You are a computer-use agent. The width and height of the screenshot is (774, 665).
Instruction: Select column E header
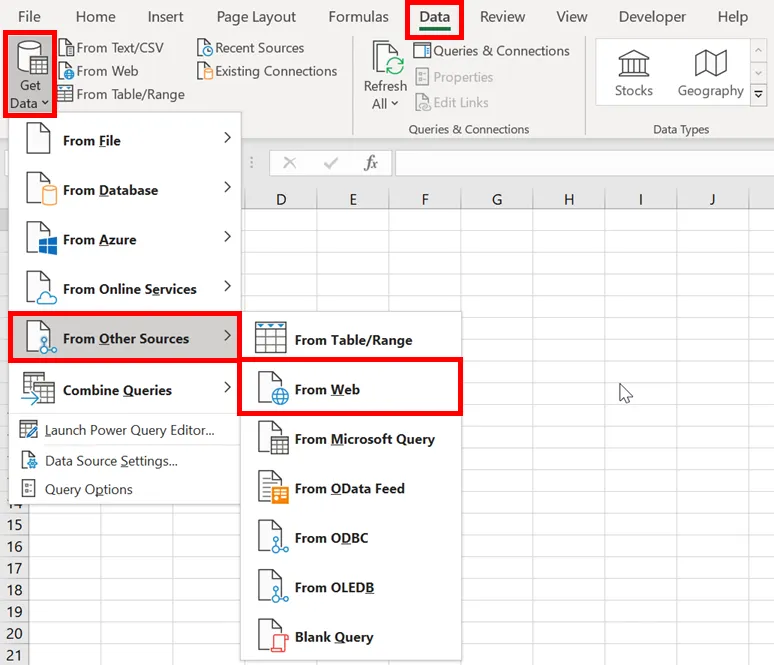click(353, 199)
